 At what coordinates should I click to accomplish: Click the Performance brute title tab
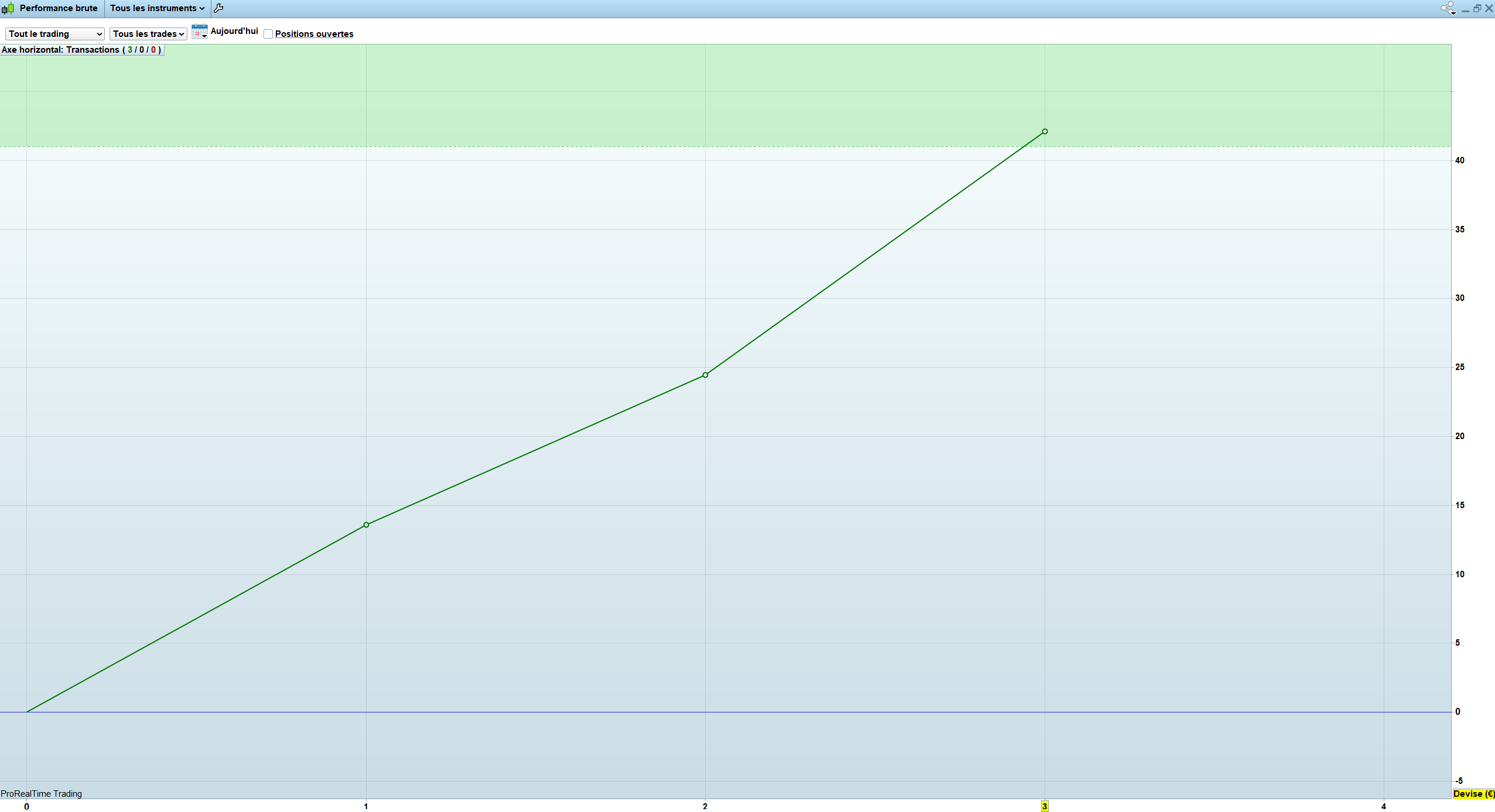click(x=59, y=8)
